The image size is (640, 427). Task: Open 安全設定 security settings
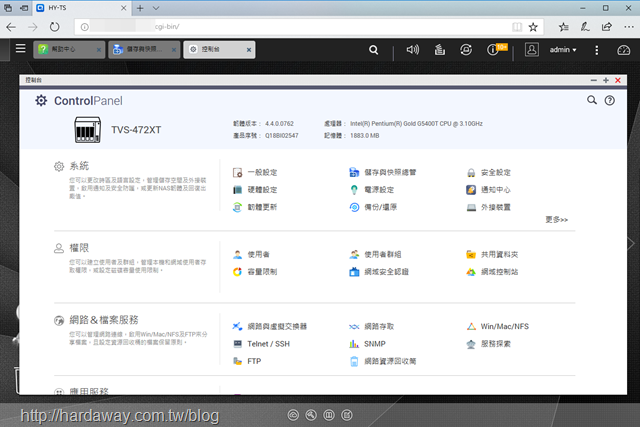click(x=489, y=173)
